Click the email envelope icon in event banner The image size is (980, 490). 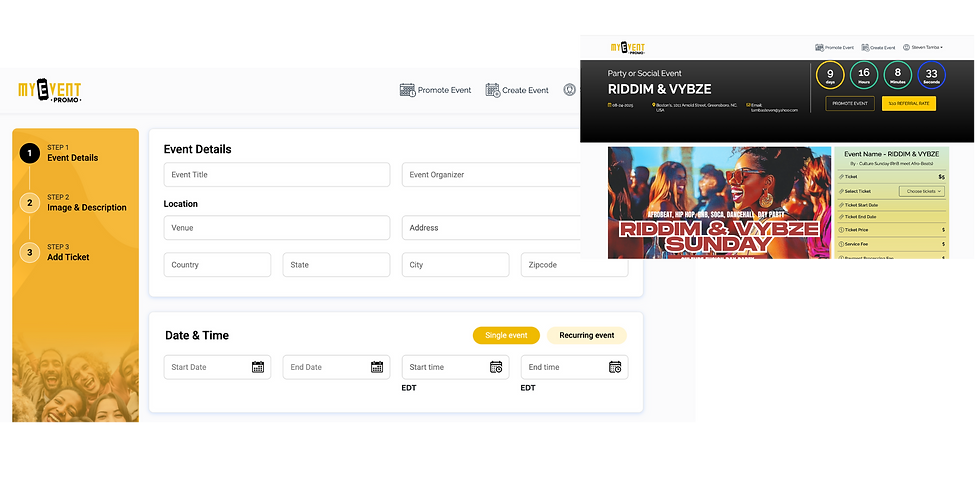click(748, 105)
